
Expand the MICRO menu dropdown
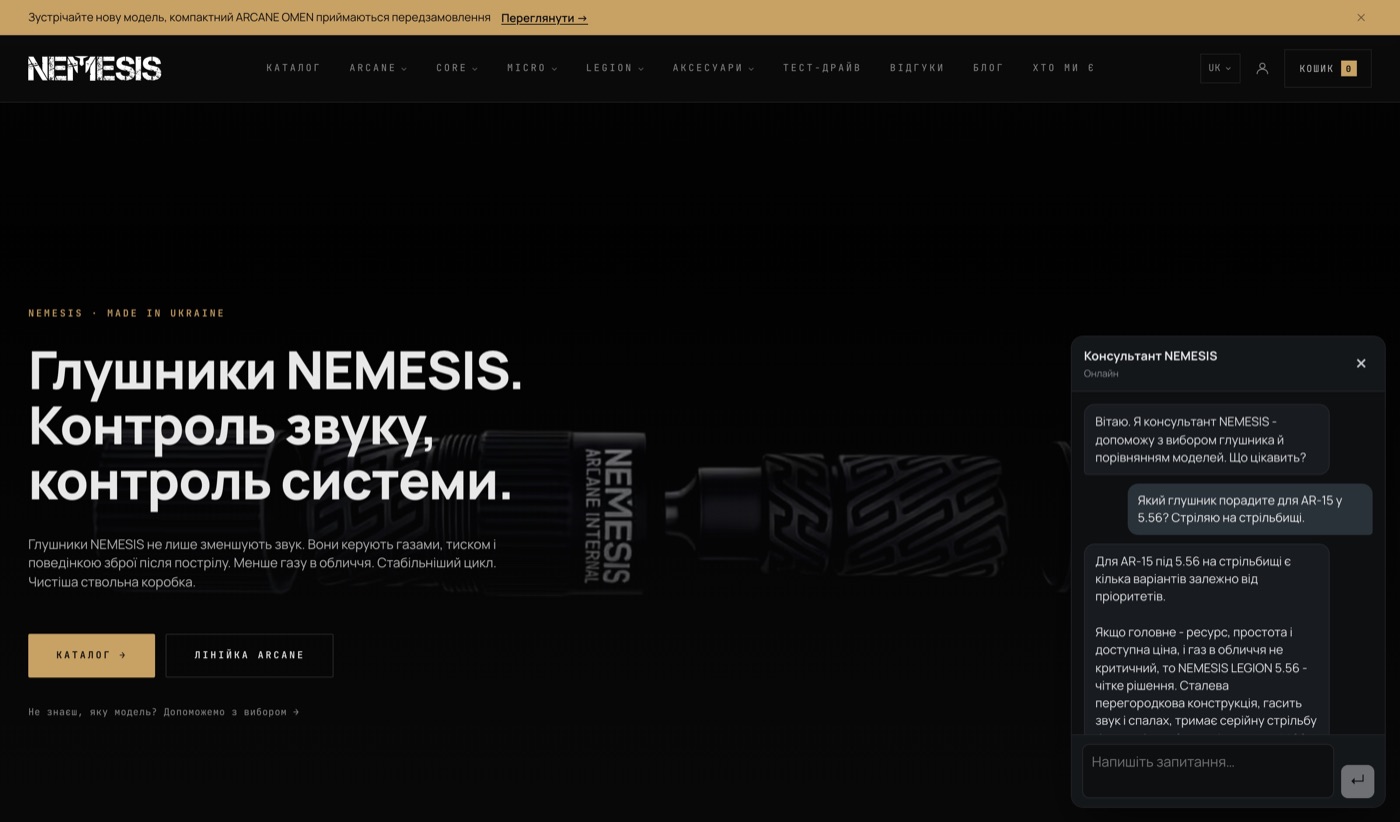pos(532,68)
